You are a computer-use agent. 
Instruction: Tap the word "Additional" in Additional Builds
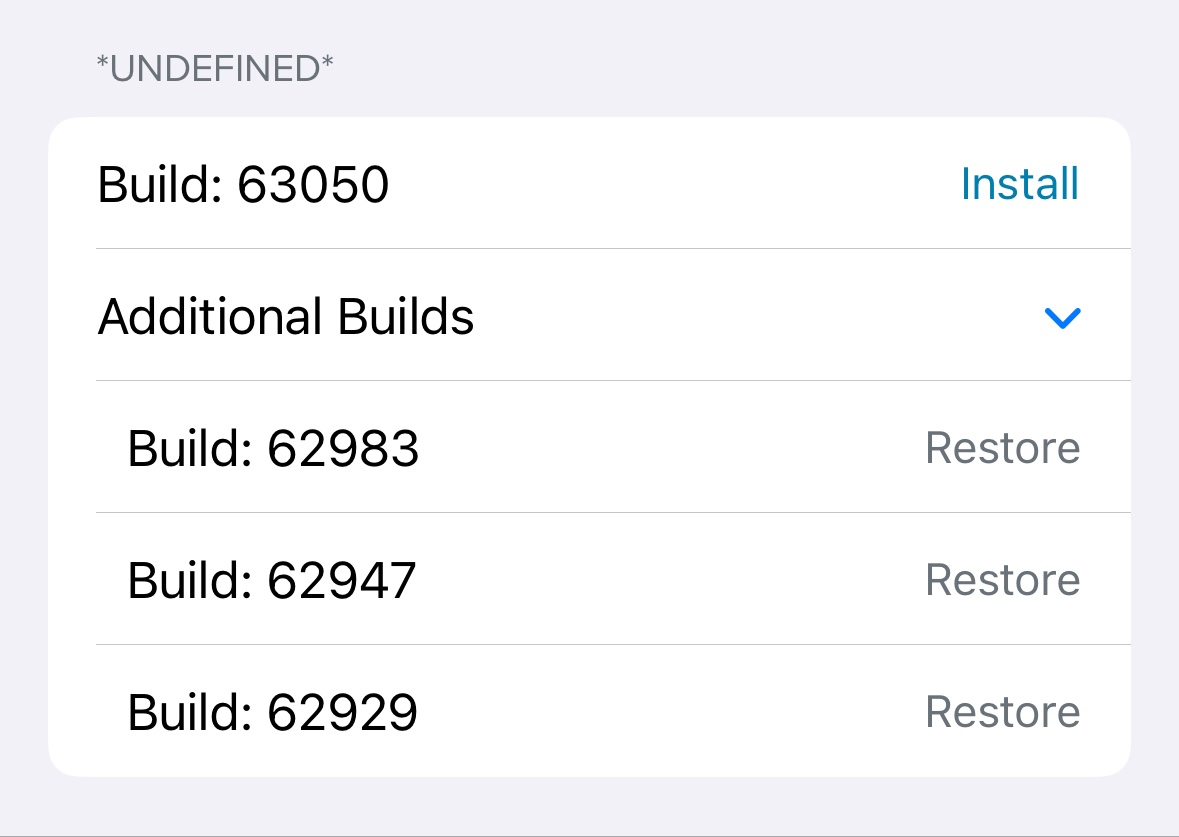(210, 317)
